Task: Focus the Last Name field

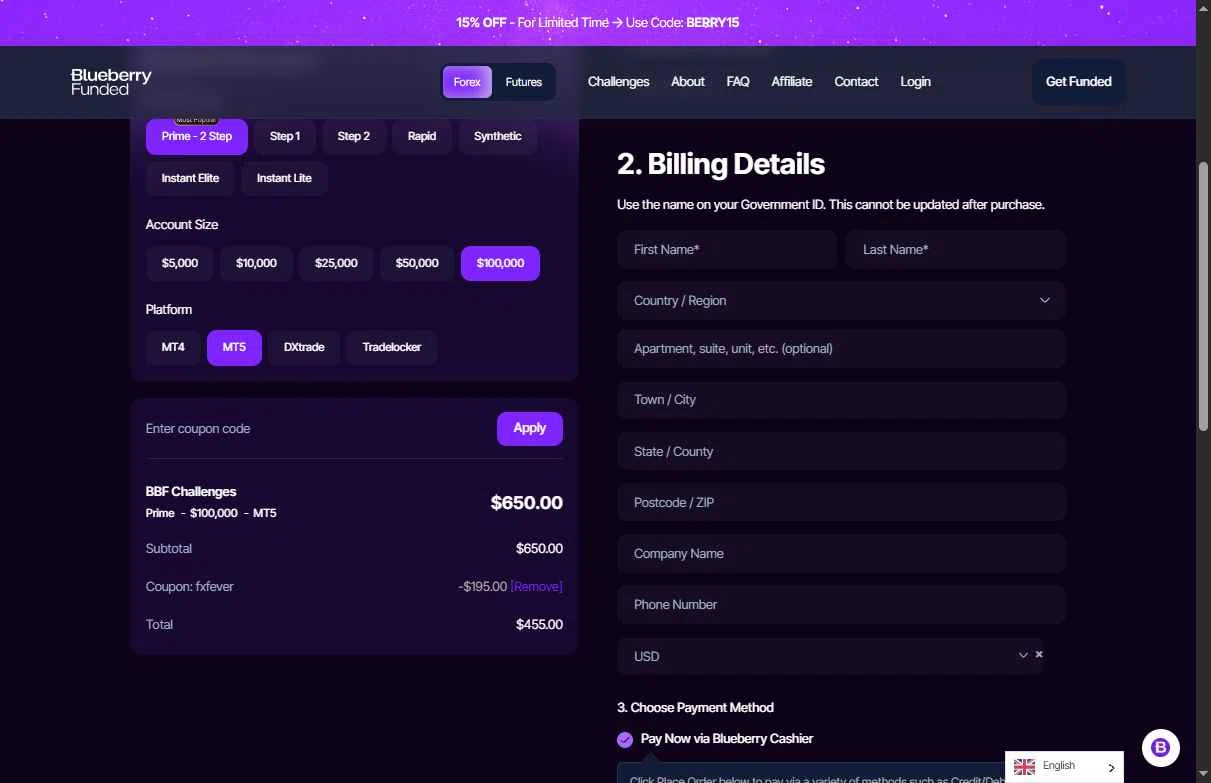Action: (x=956, y=250)
